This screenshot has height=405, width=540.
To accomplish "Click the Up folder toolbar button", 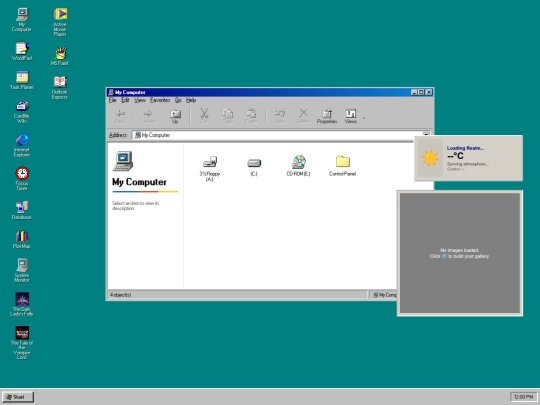I will click(175, 116).
